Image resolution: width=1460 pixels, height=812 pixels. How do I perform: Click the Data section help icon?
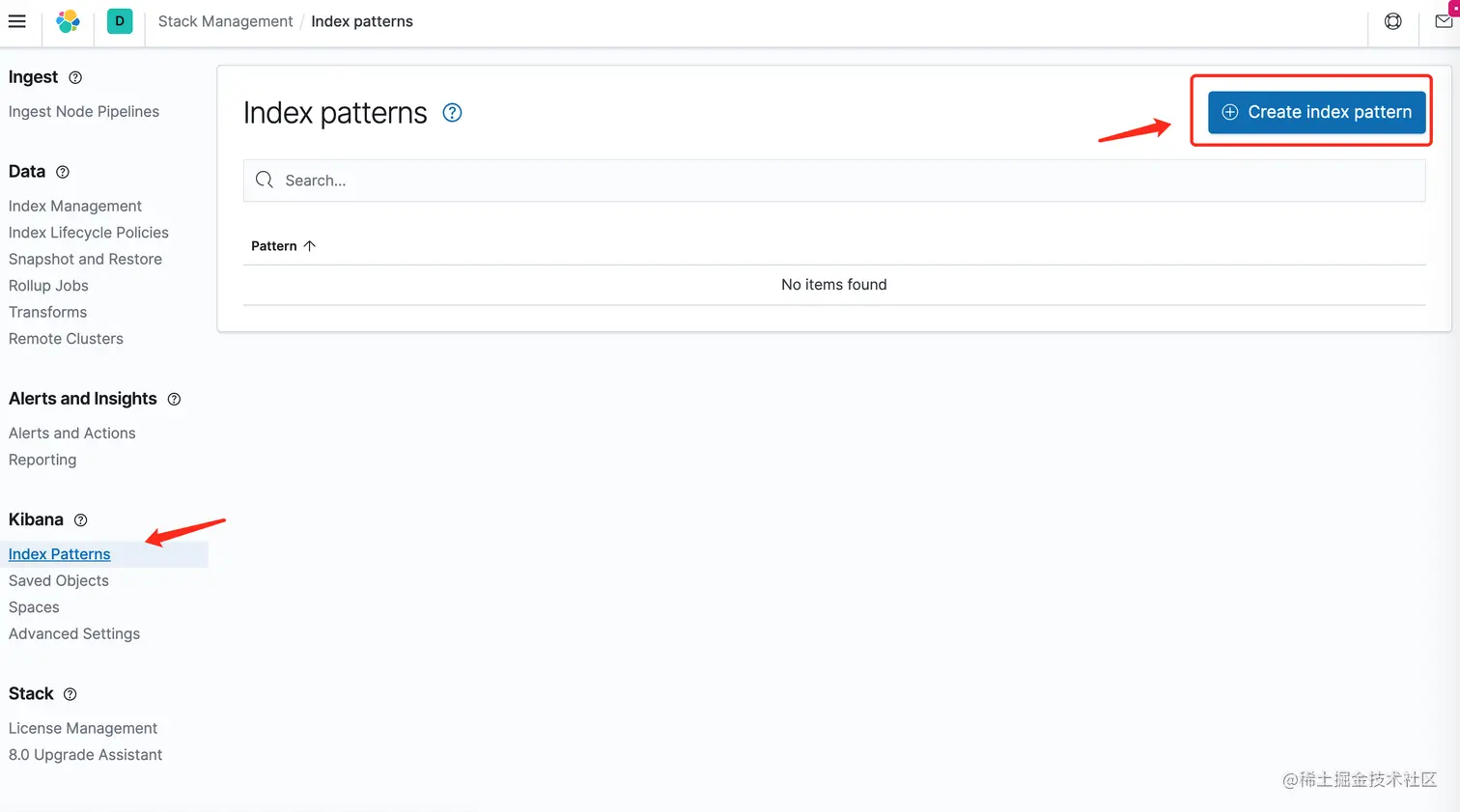point(63,172)
